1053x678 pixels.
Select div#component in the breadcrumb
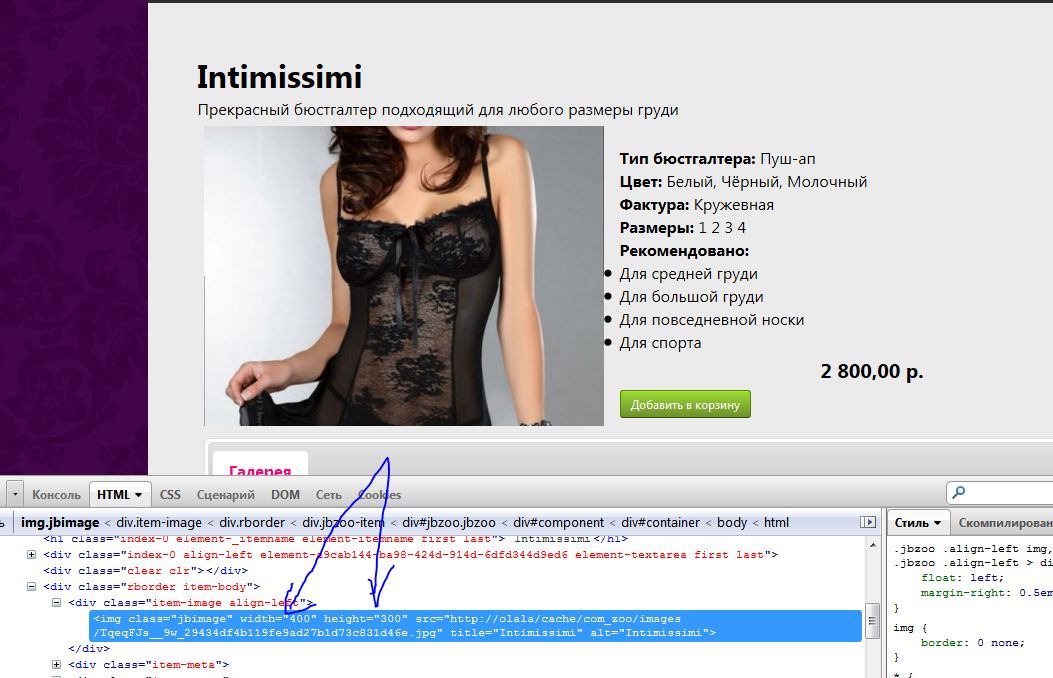[x=559, y=522]
